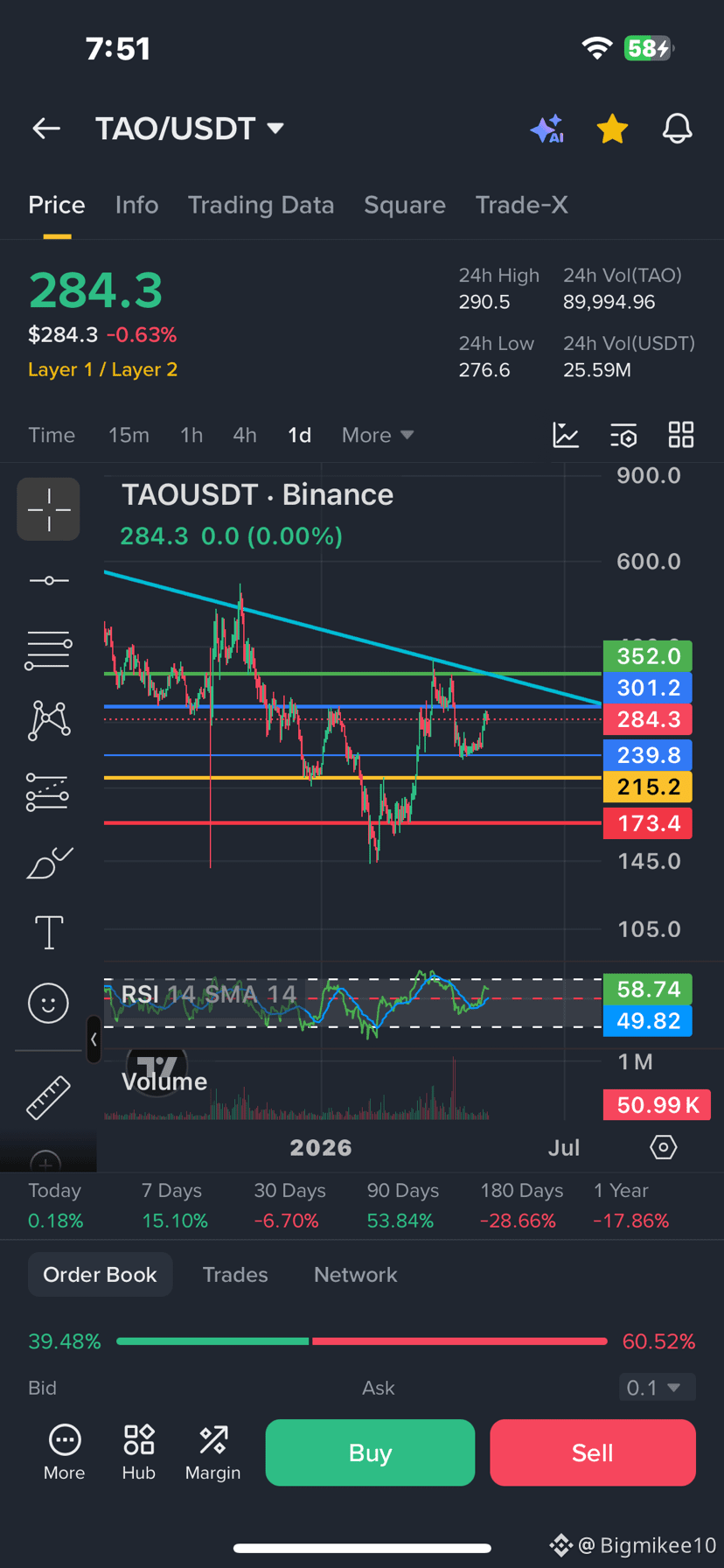Screen dimensions: 724x1568
Task: Expand TAO/USDT pair selector arrow
Action: (x=275, y=129)
